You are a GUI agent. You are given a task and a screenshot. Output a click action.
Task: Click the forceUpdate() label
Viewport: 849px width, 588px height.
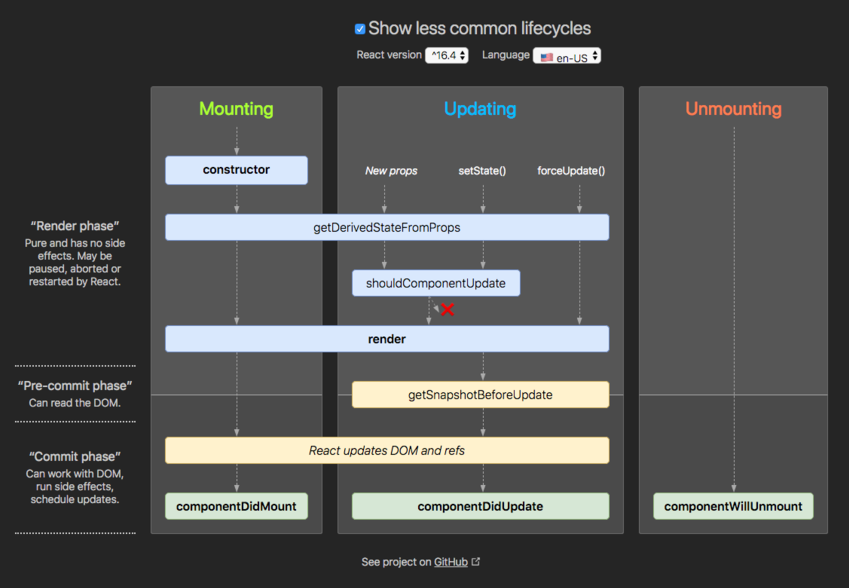coord(571,171)
